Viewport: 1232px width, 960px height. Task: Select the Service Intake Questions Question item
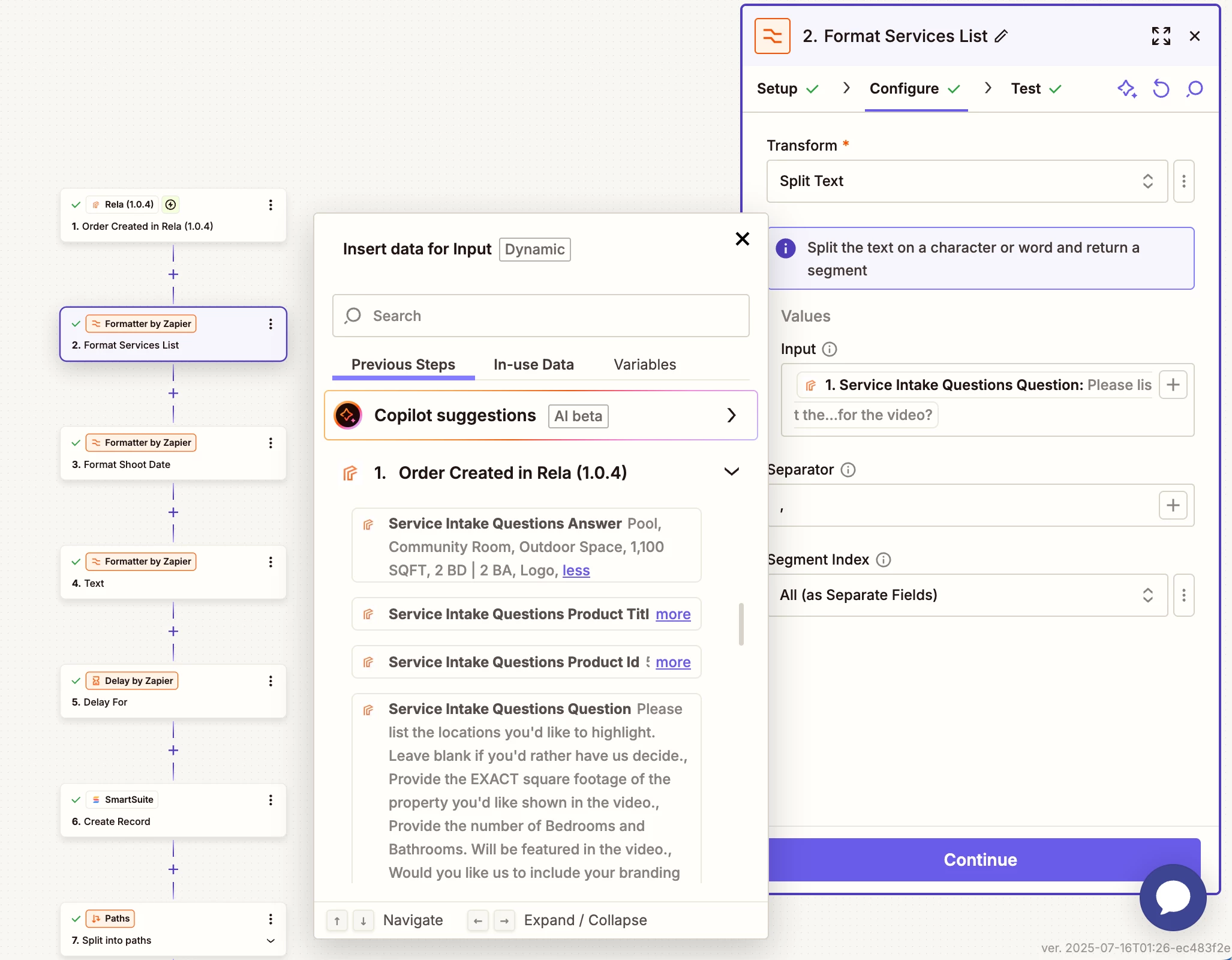pyautogui.click(x=527, y=789)
